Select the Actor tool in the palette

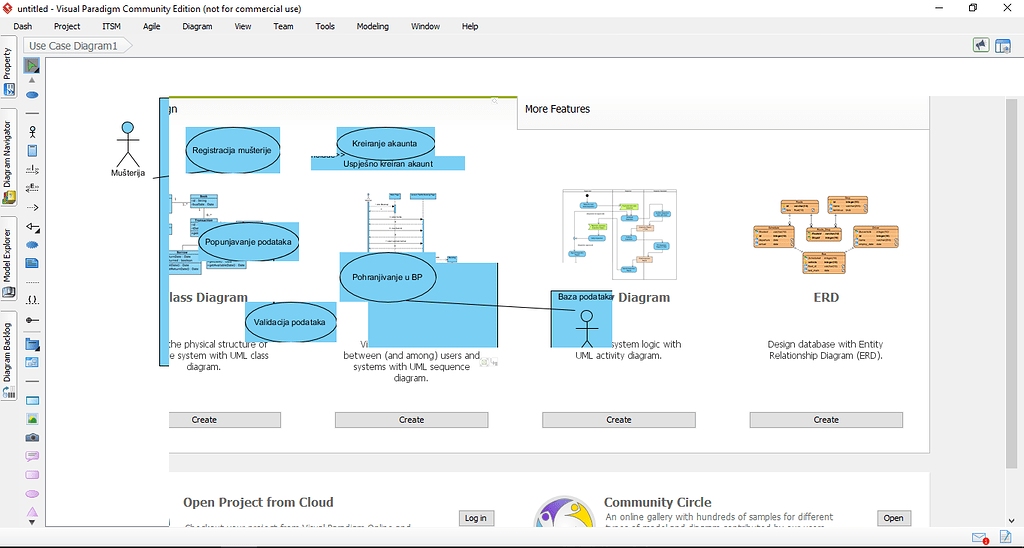coord(32,132)
